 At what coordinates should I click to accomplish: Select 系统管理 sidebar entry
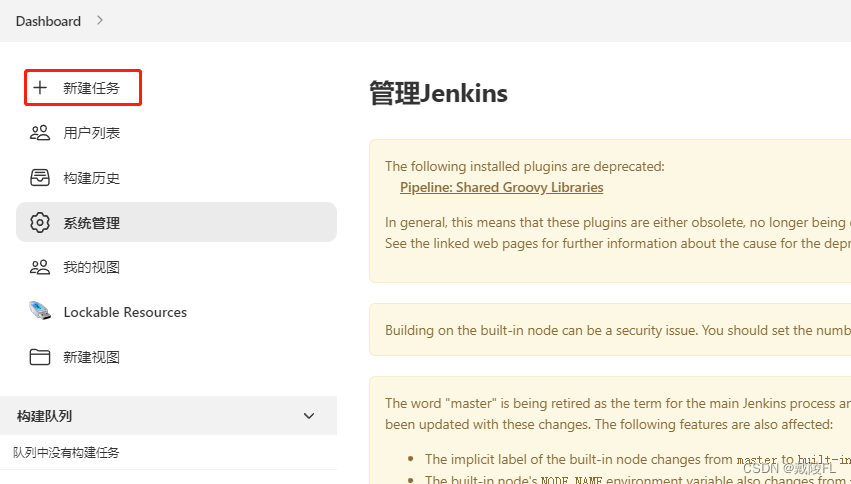coord(176,222)
